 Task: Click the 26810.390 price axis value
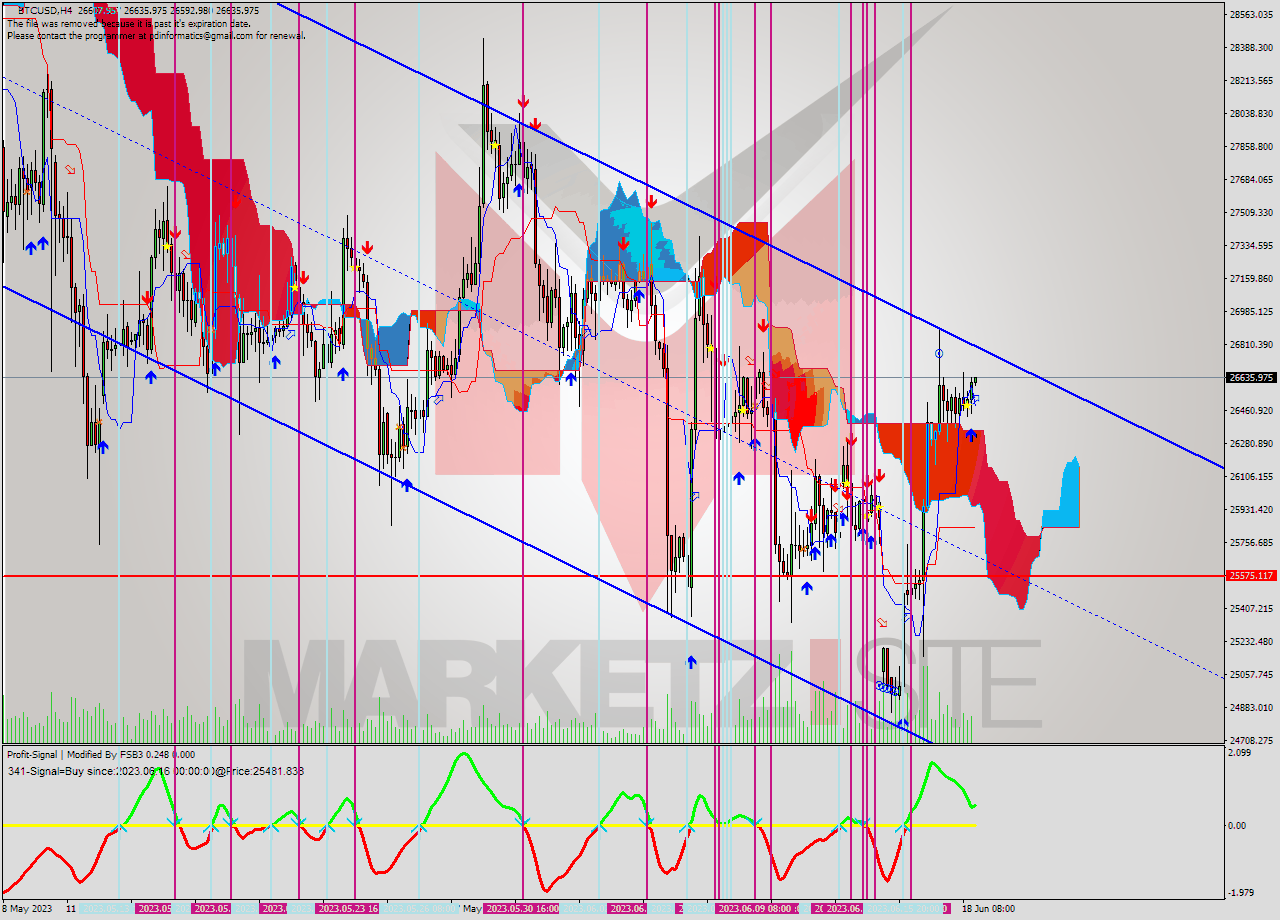pos(1251,344)
